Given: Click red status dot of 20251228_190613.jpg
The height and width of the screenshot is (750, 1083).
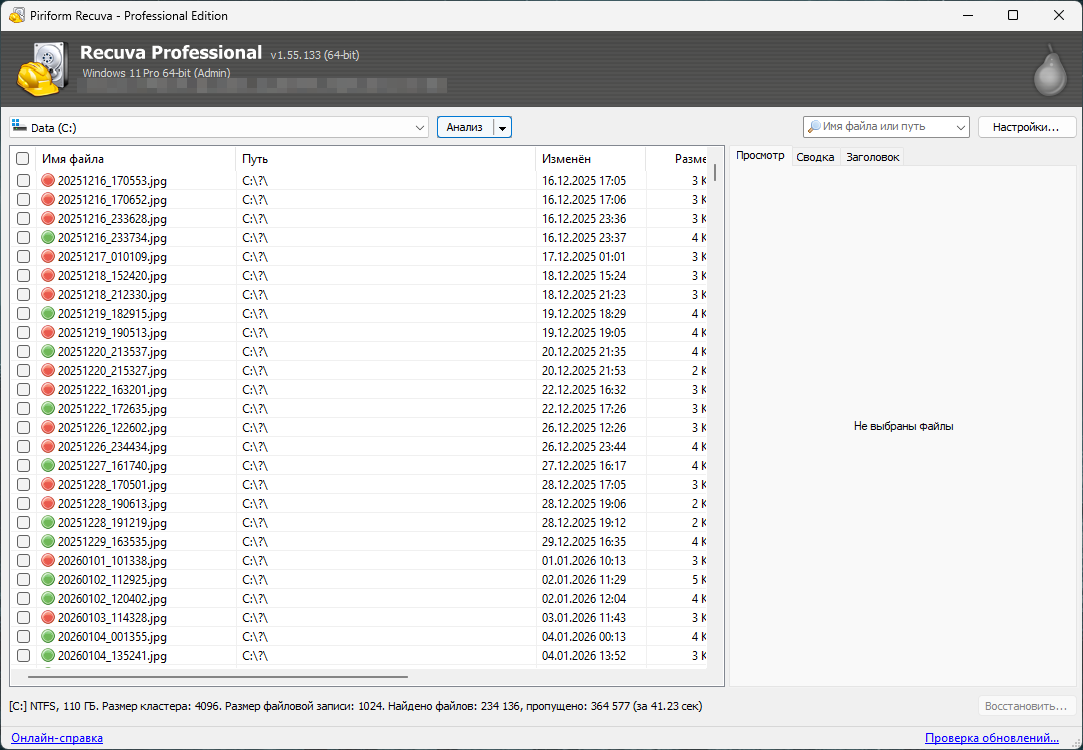Looking at the screenshot, I should click(x=48, y=503).
